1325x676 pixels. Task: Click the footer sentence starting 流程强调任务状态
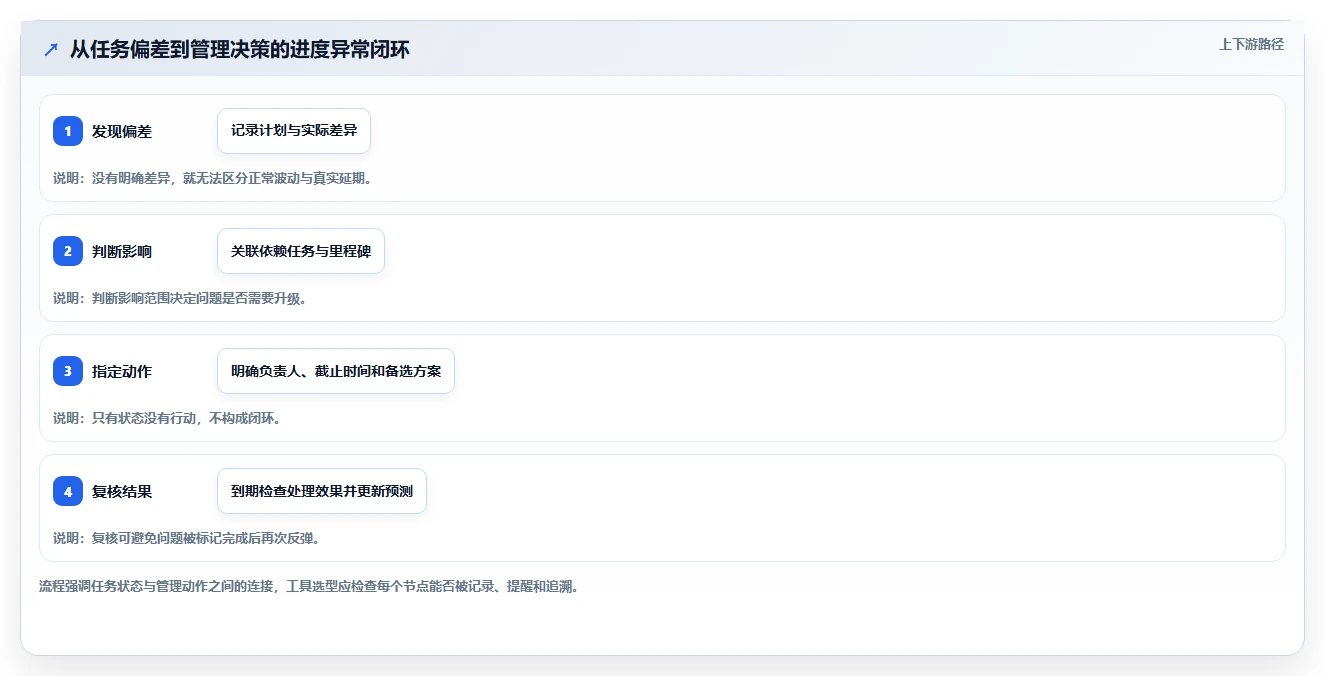(309, 586)
